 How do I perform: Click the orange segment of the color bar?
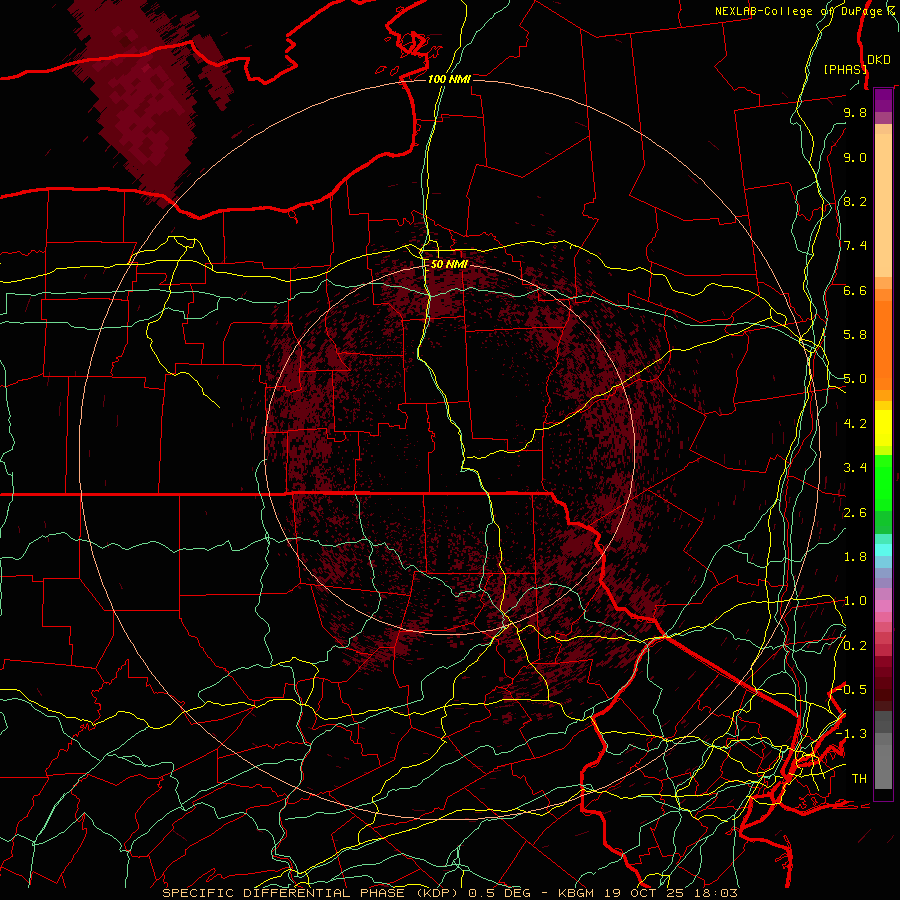[883, 345]
